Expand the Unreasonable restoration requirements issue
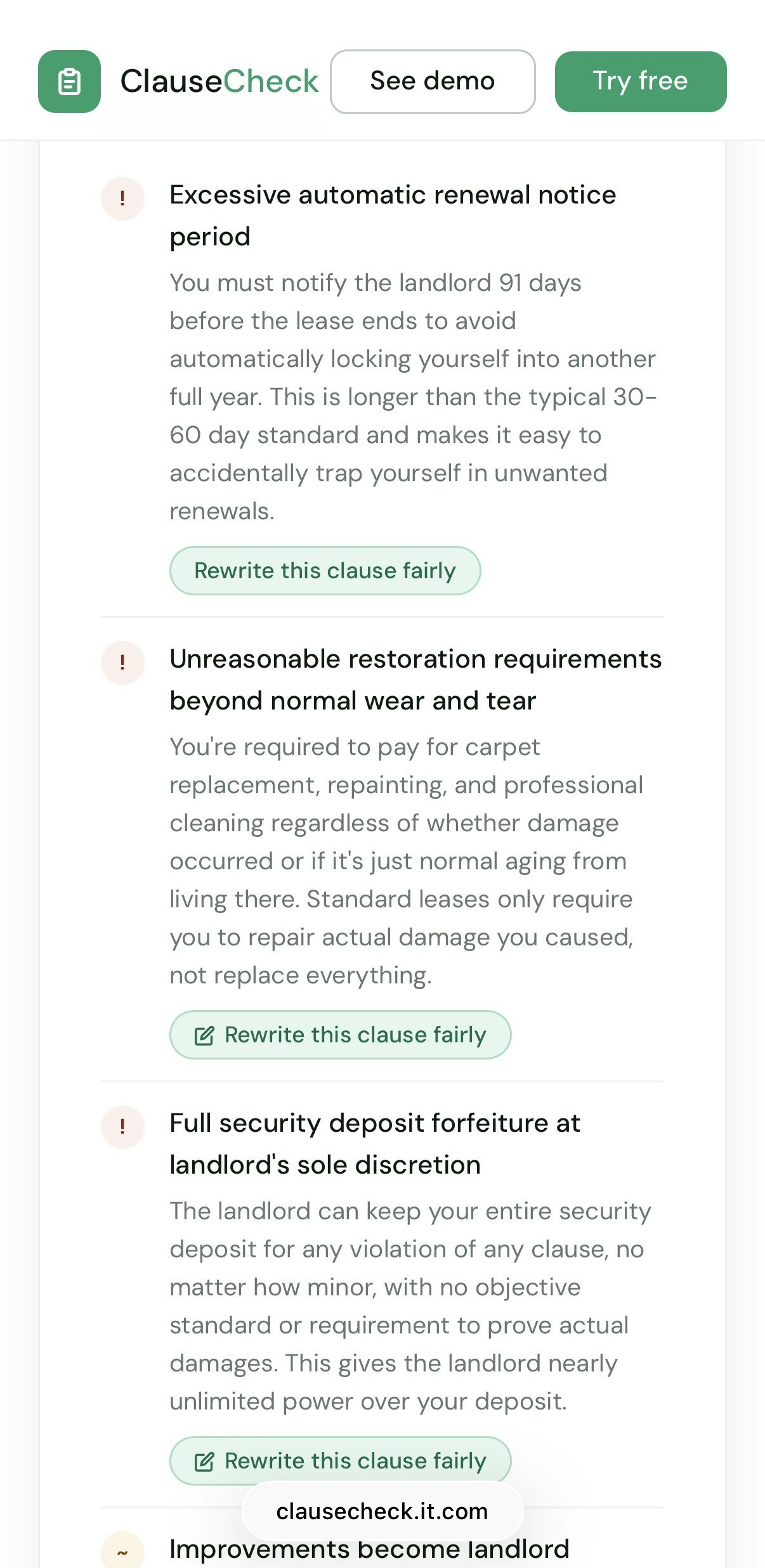765x1568 pixels. click(x=415, y=678)
